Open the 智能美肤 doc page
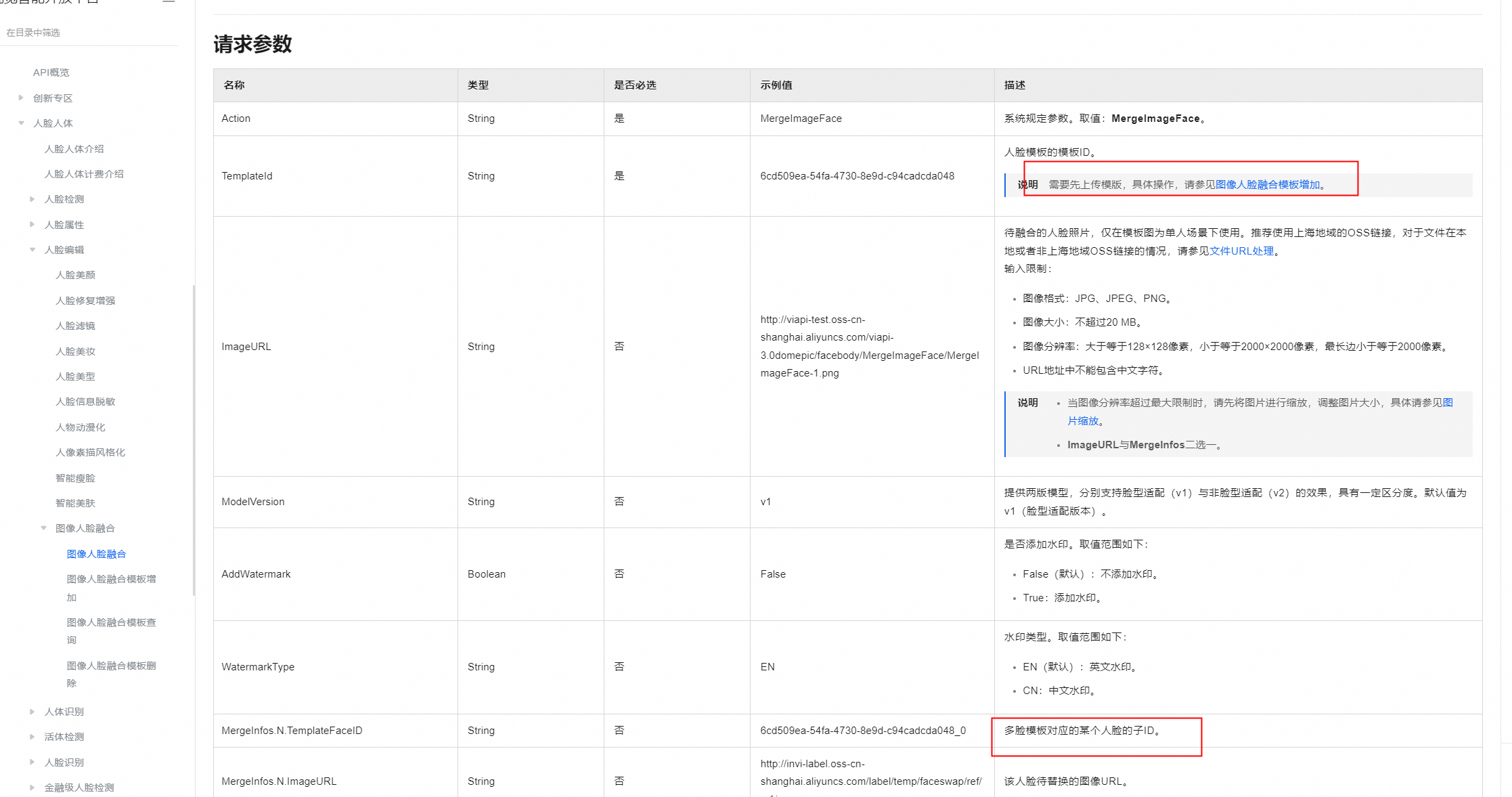Viewport: 1512px width, 797px height. (x=76, y=503)
